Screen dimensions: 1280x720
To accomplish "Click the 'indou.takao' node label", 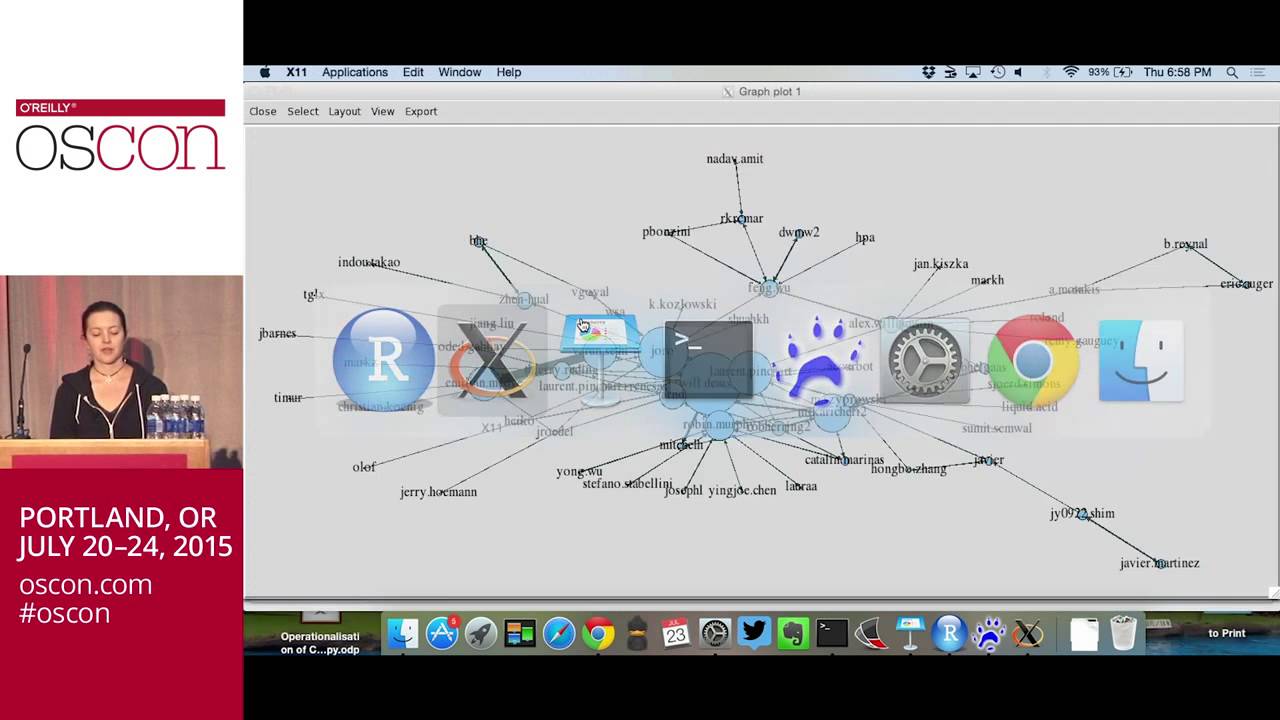I will point(369,262).
